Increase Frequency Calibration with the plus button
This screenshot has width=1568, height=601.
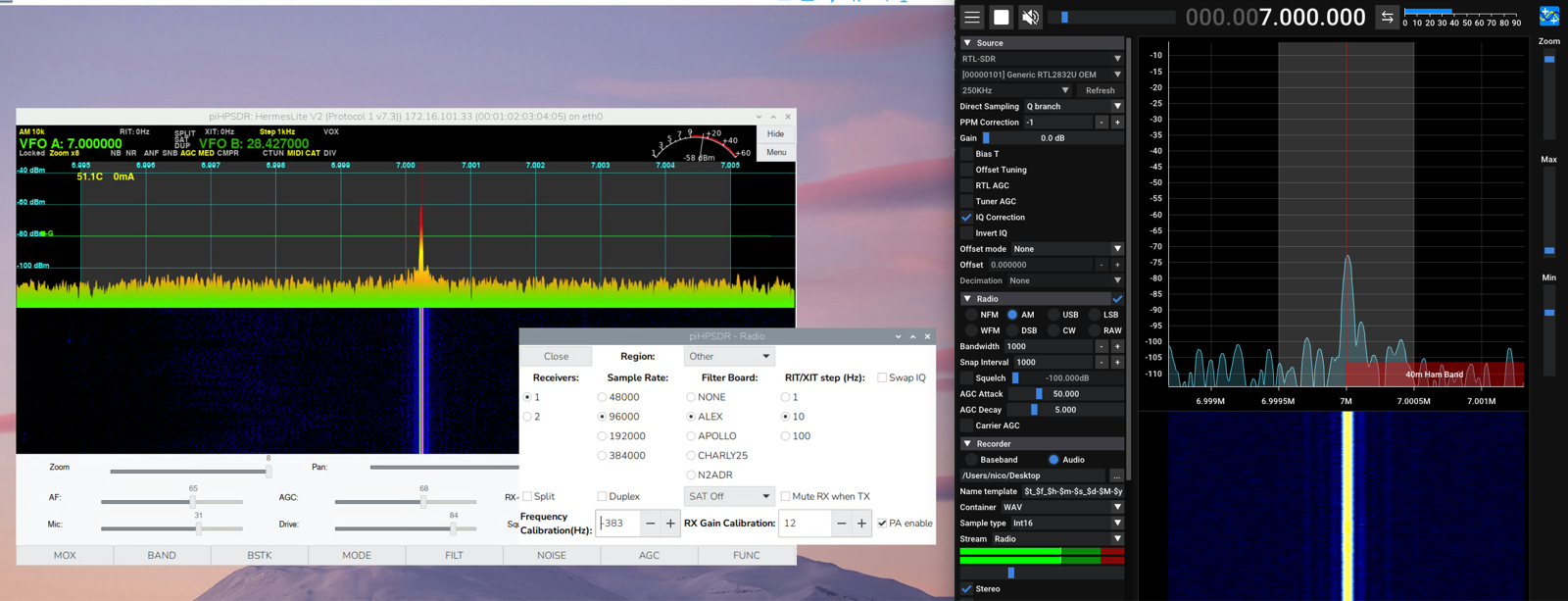click(x=670, y=524)
